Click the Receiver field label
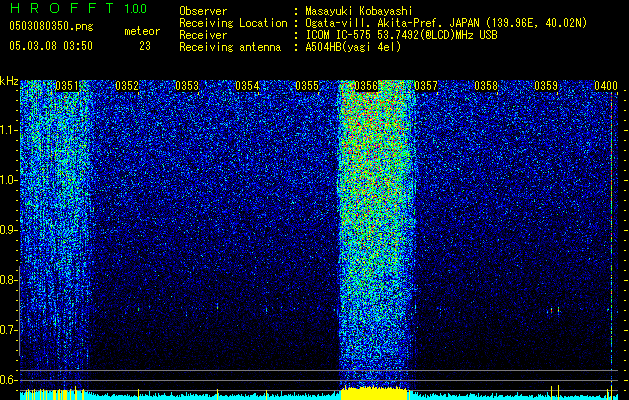Image resolution: width=629 pixels, height=400 pixels. [x=203, y=35]
